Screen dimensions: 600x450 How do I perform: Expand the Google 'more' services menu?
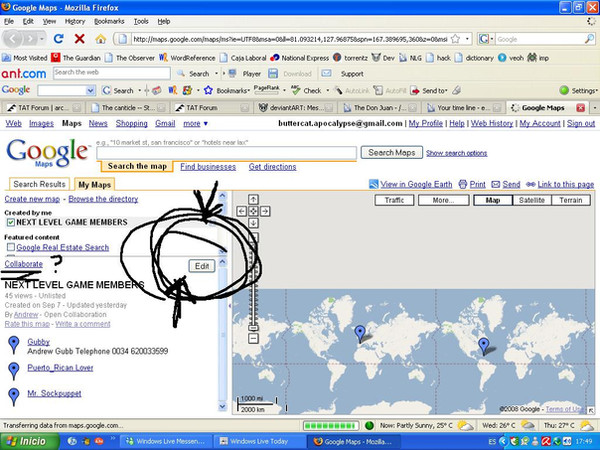195,123
